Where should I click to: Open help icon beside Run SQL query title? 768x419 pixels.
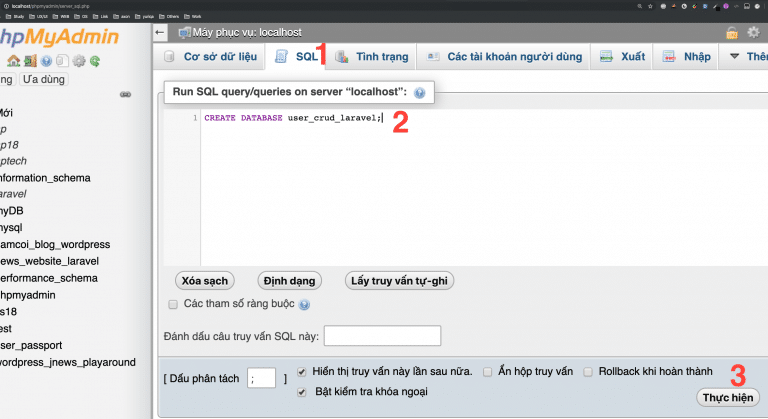[x=419, y=93]
